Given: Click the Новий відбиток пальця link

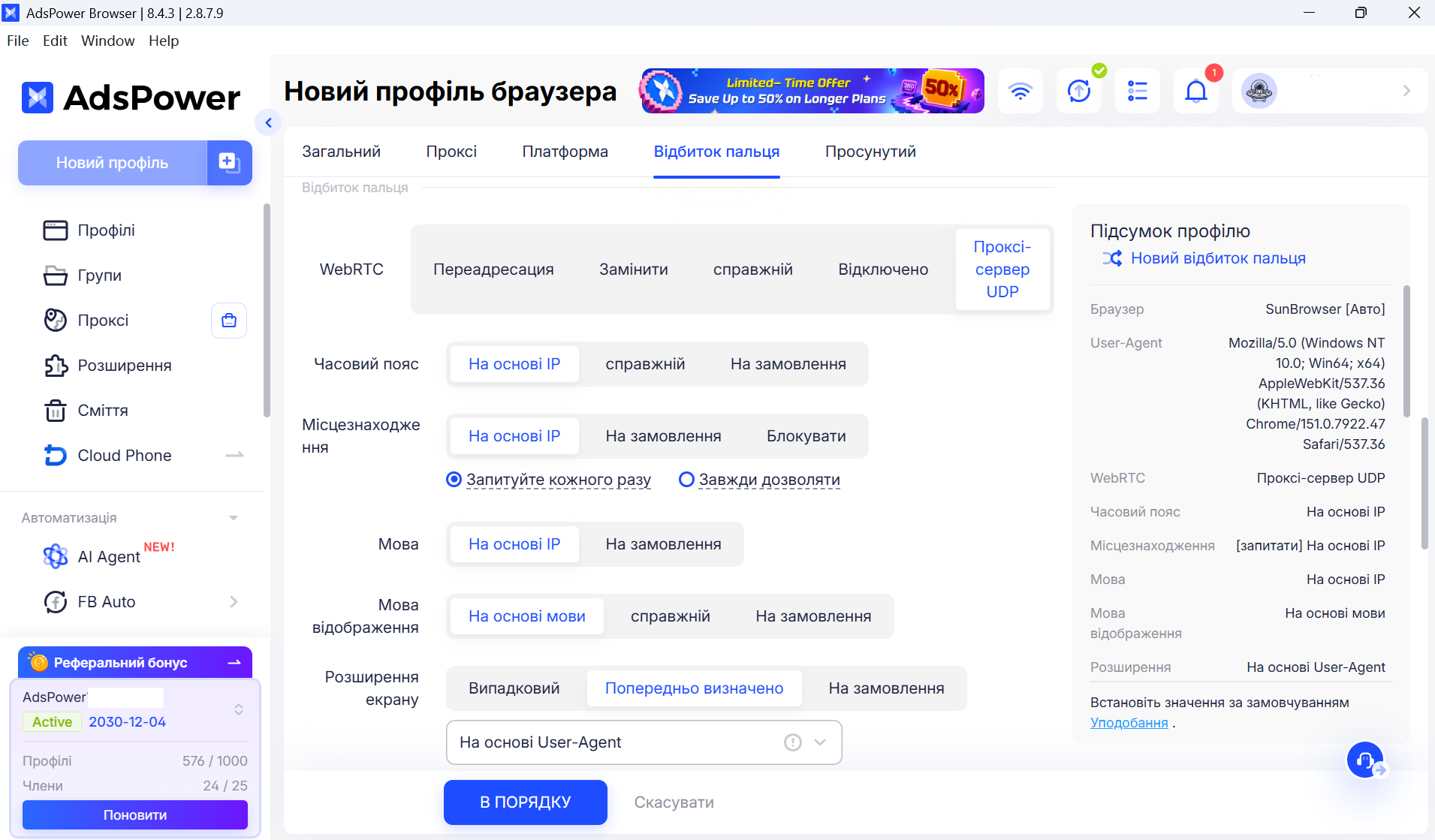Looking at the screenshot, I should click(1218, 258).
